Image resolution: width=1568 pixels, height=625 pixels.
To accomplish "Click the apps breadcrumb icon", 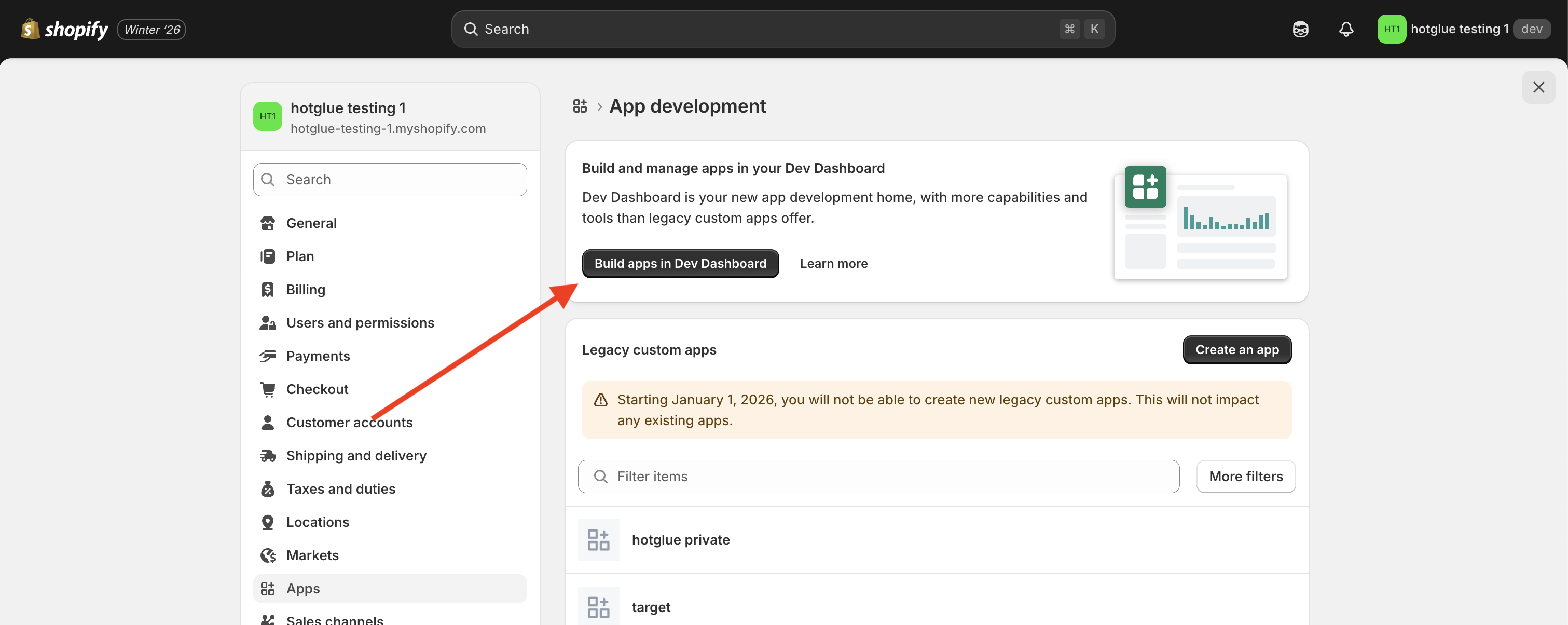I will pyautogui.click(x=580, y=106).
